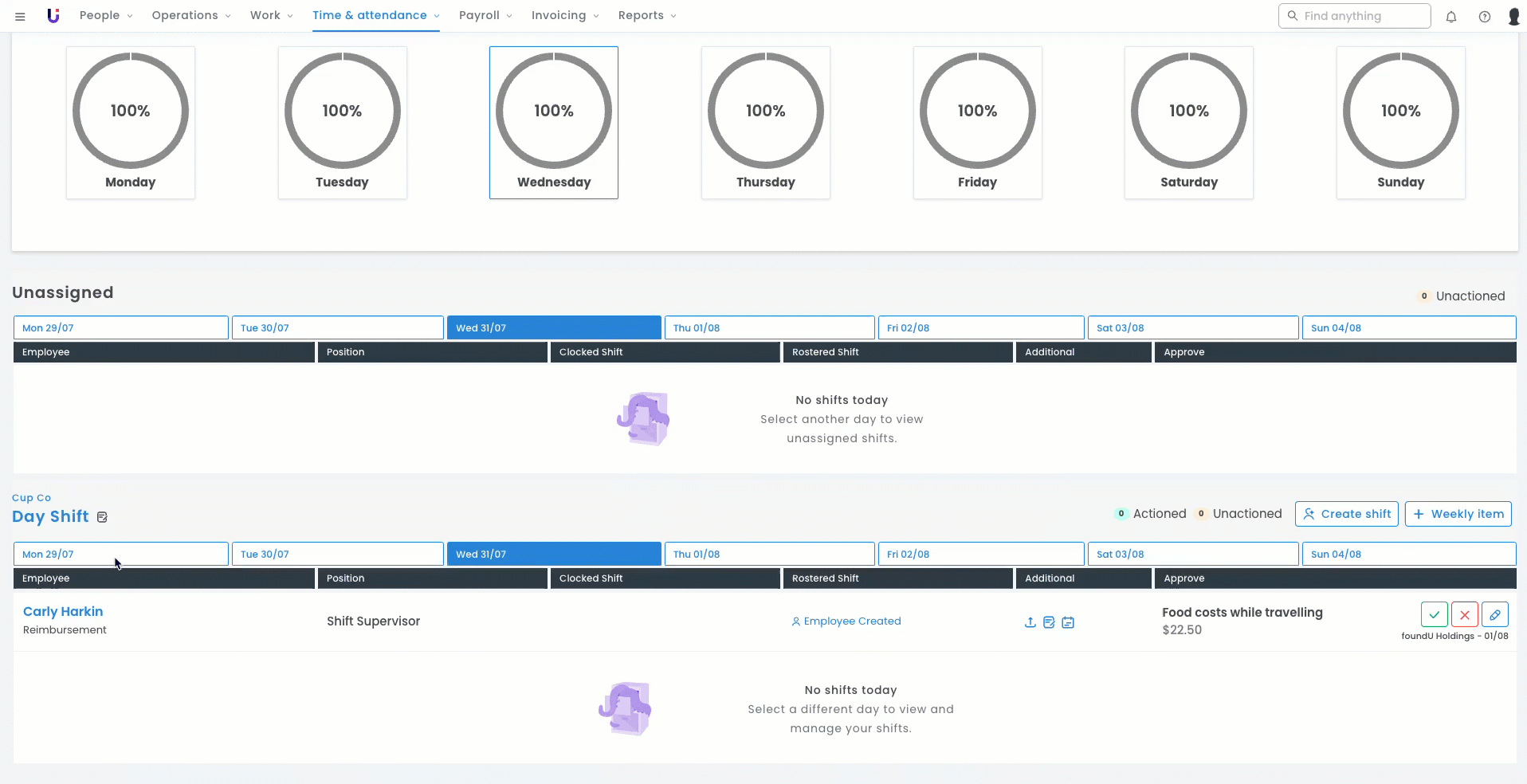Open the Reports dropdown menu
The width and height of the screenshot is (1527, 784).
click(x=646, y=16)
